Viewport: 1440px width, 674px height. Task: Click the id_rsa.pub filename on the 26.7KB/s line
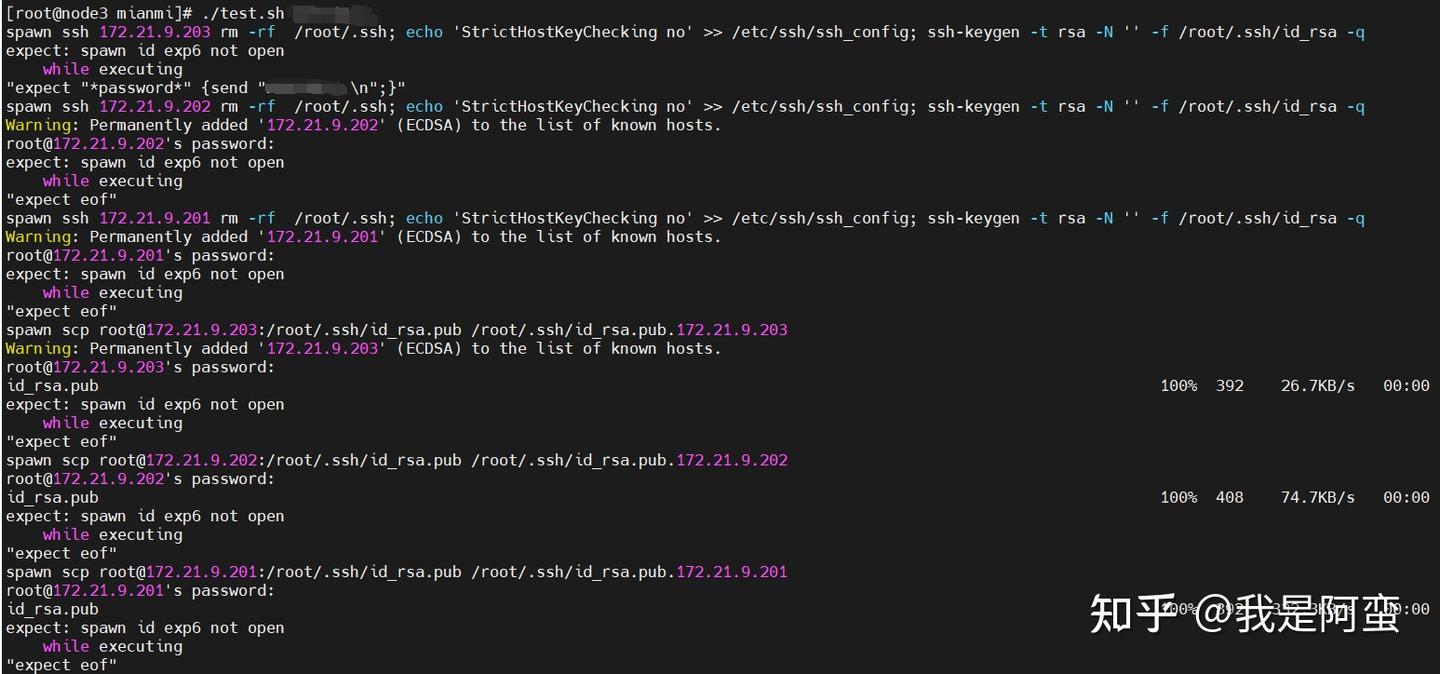point(52,386)
